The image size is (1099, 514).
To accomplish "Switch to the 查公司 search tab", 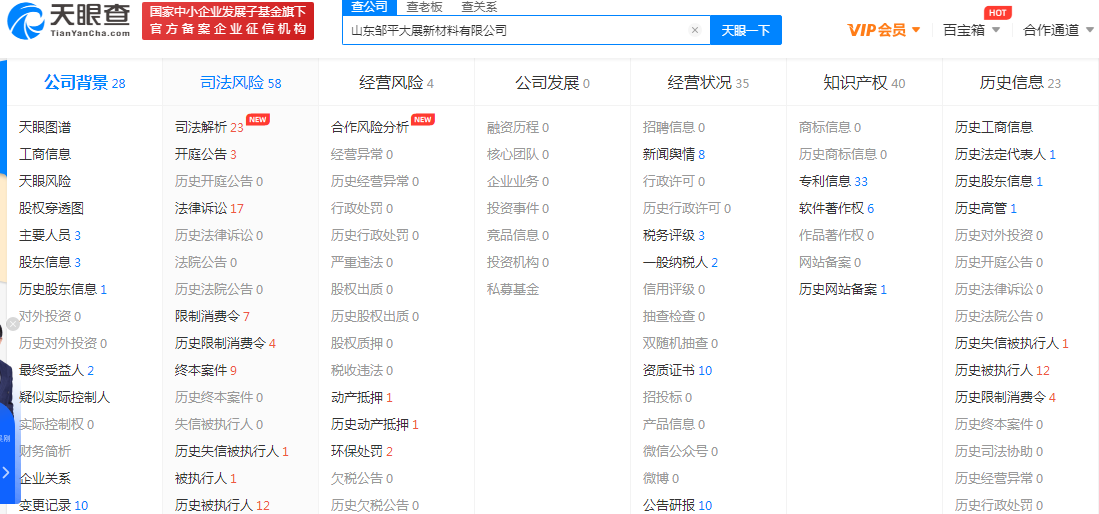I will 369,7.
